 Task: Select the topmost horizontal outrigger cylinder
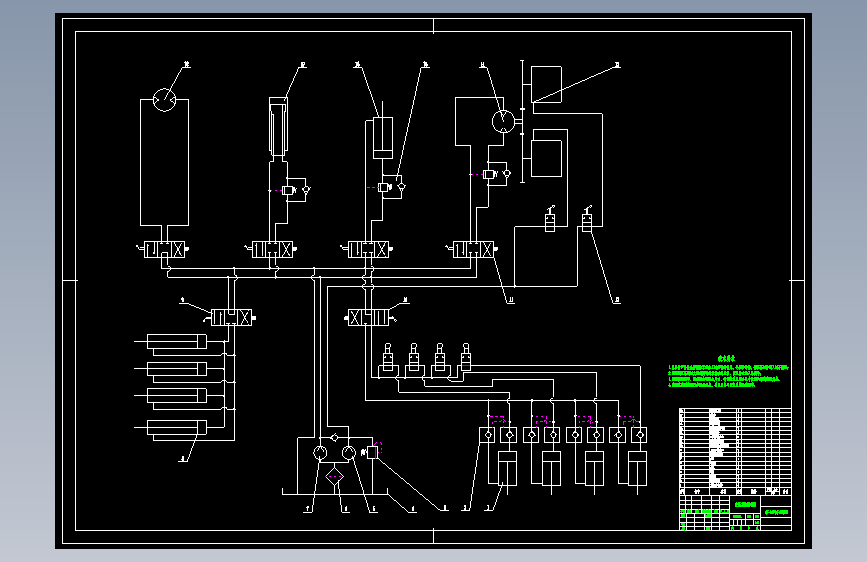[176, 342]
